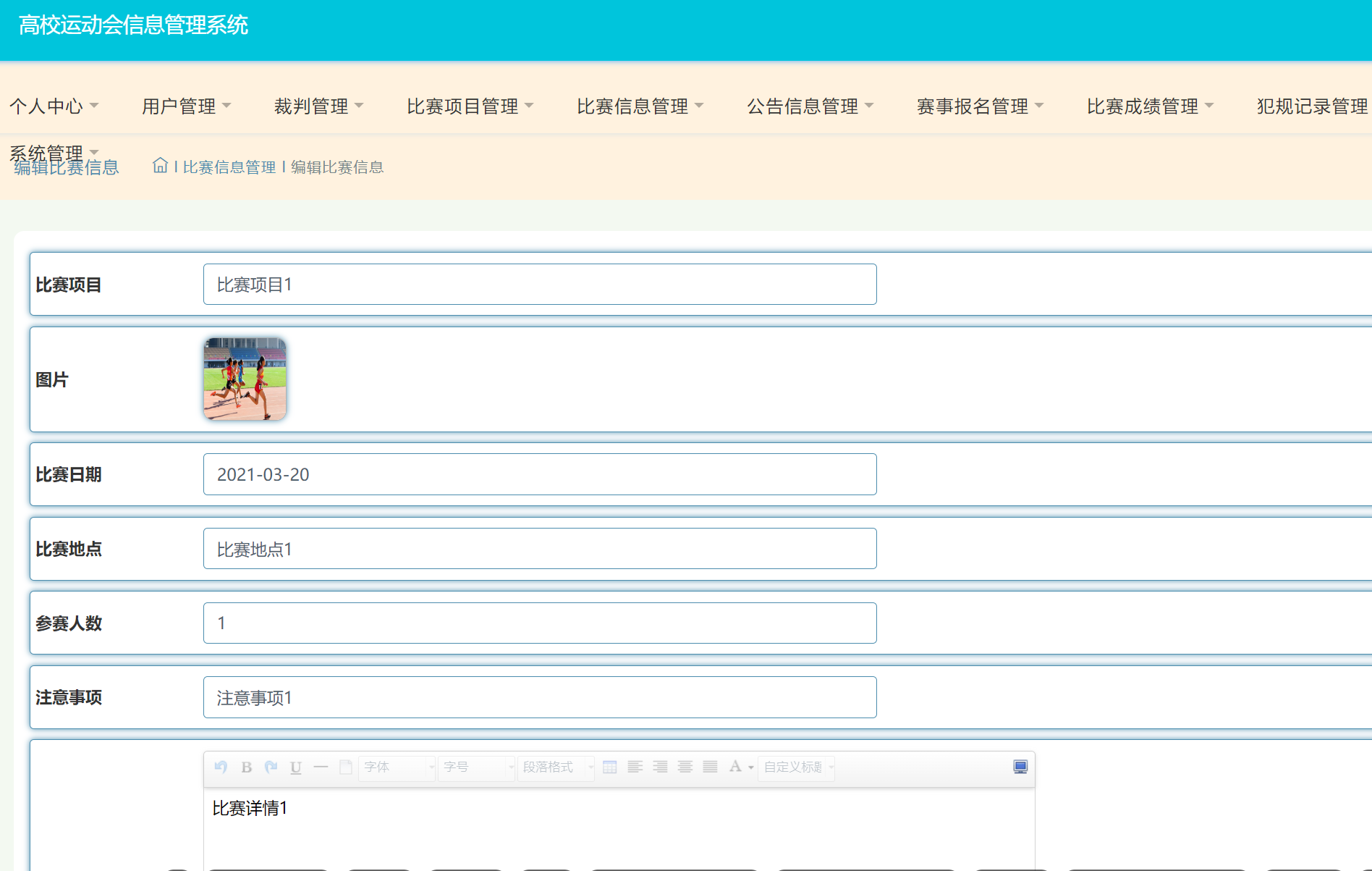Select the align-left icon

635,767
